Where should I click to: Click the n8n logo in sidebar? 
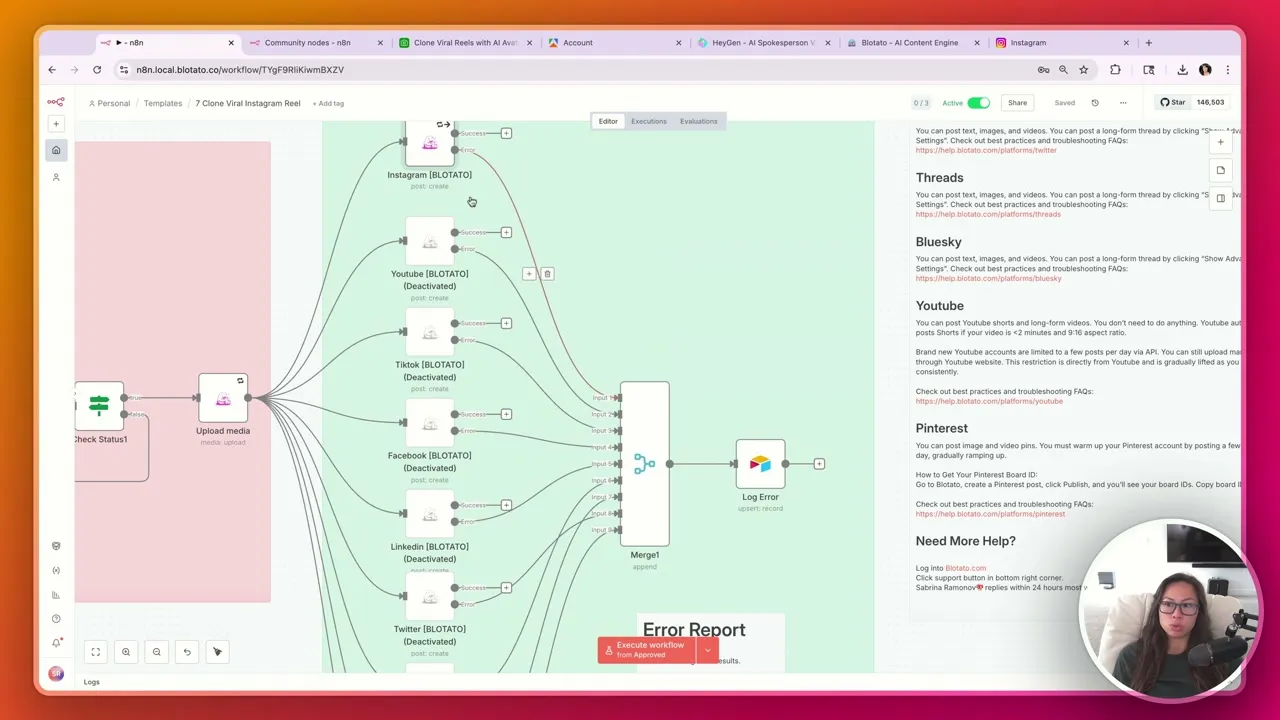point(56,102)
